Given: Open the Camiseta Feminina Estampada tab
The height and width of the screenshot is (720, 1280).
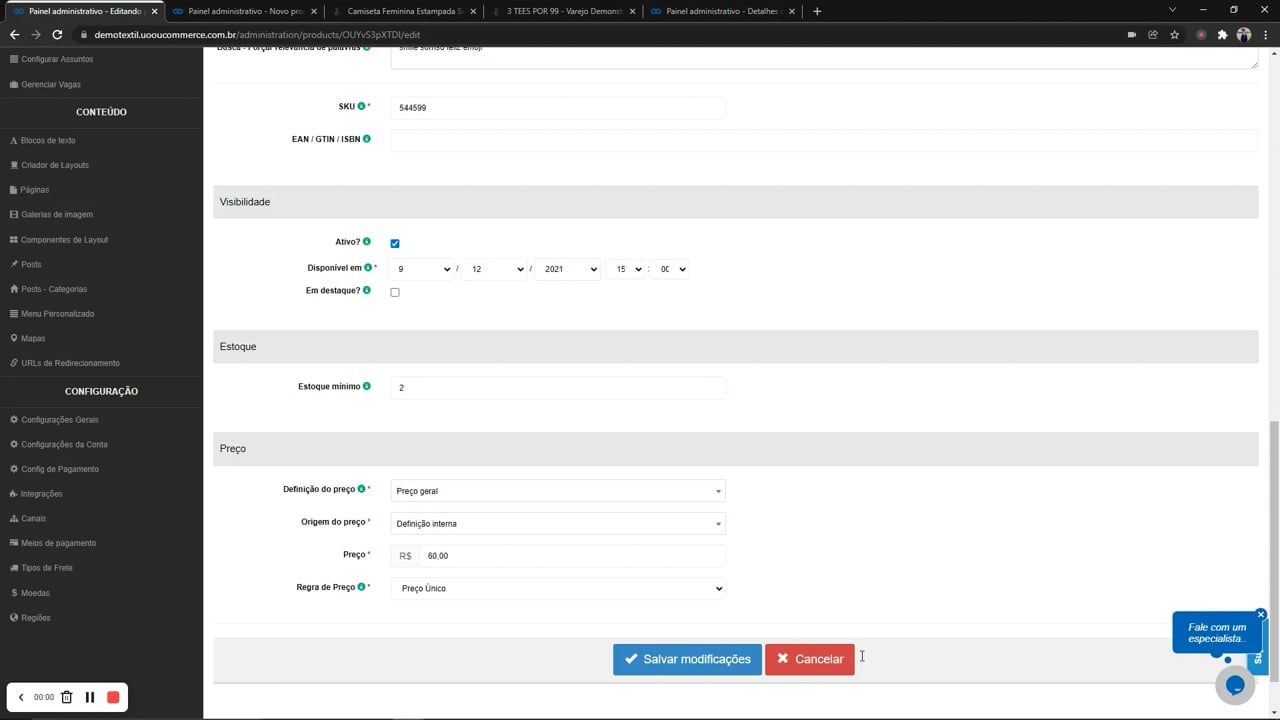Looking at the screenshot, I should point(398,11).
